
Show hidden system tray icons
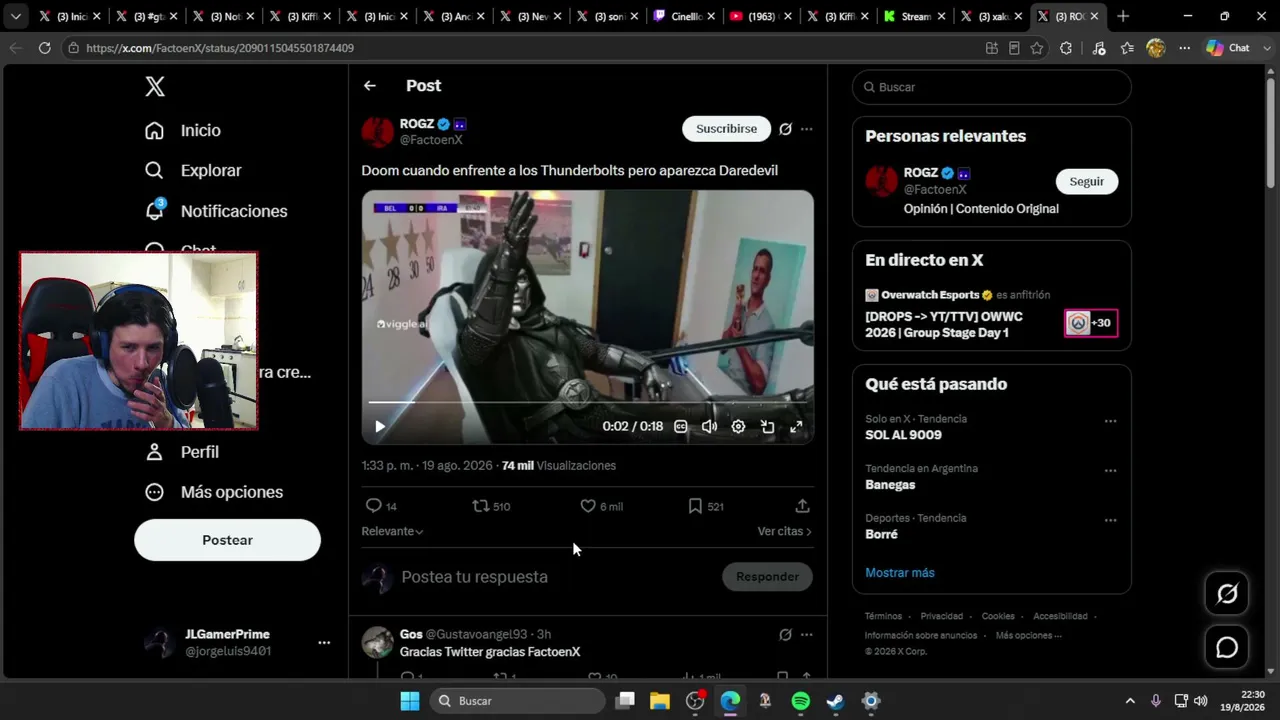coord(1130,701)
